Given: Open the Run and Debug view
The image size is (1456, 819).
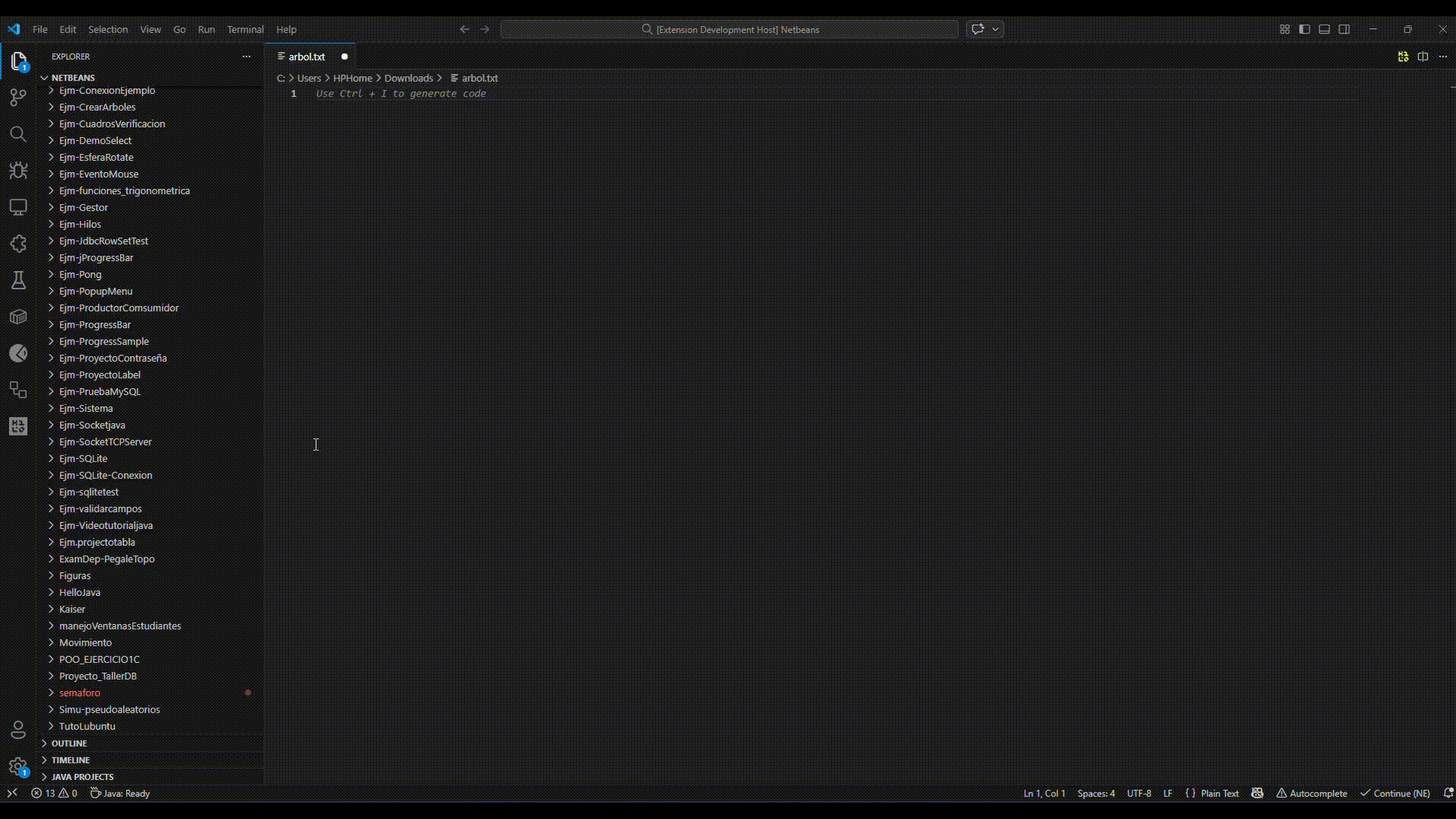Looking at the screenshot, I should tap(17, 171).
